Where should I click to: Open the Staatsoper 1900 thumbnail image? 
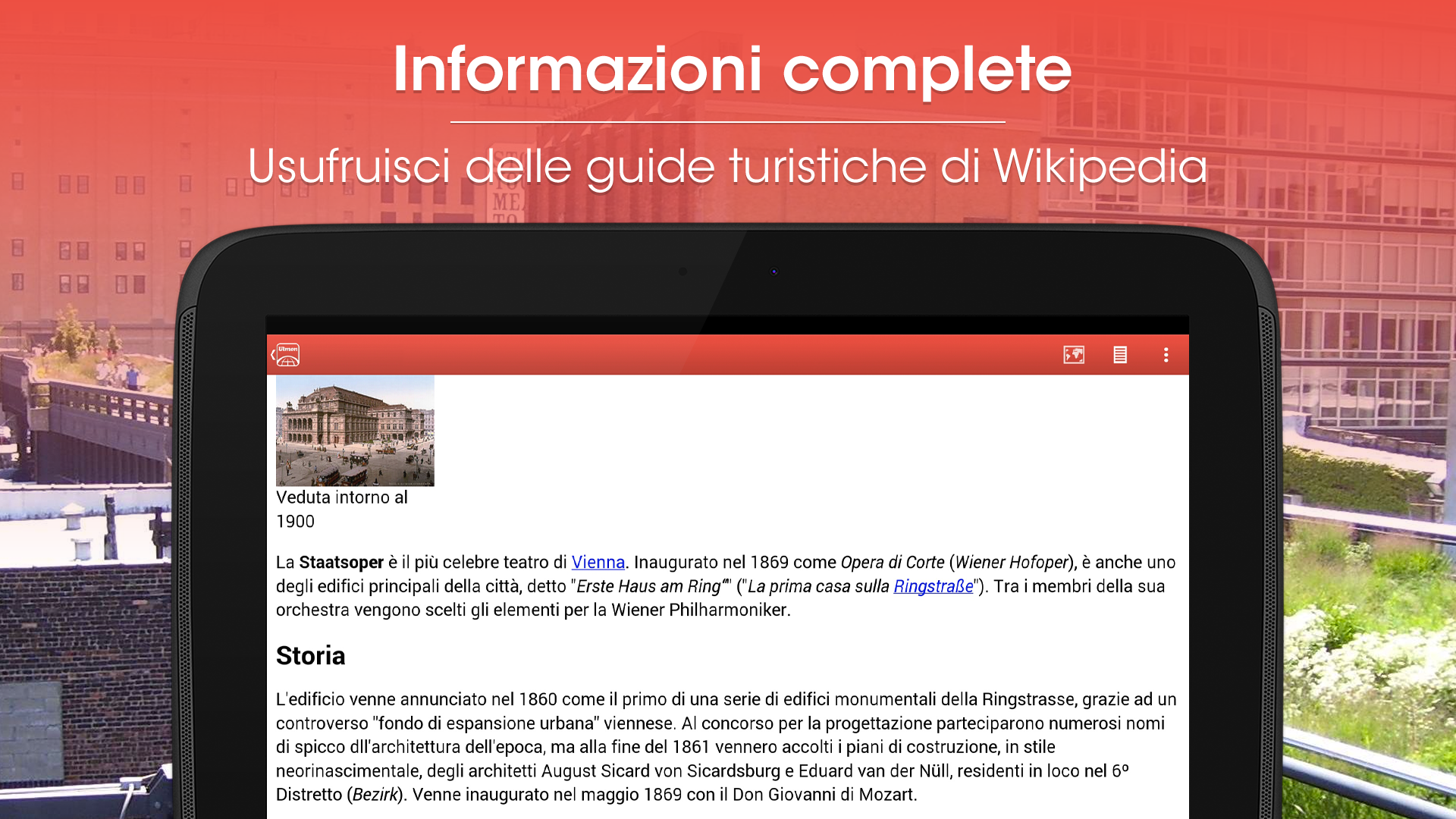355,430
